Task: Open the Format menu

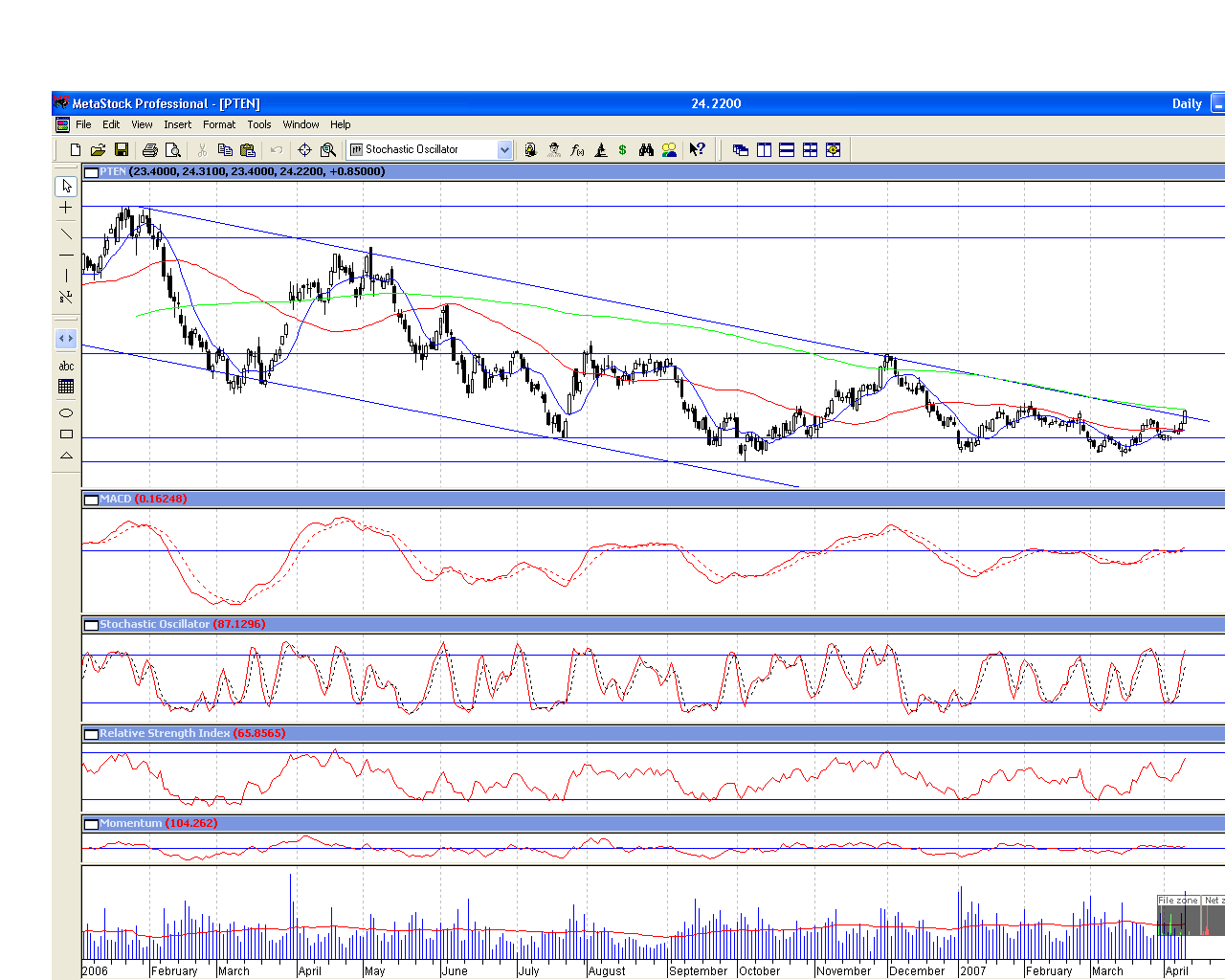Action: tap(218, 124)
